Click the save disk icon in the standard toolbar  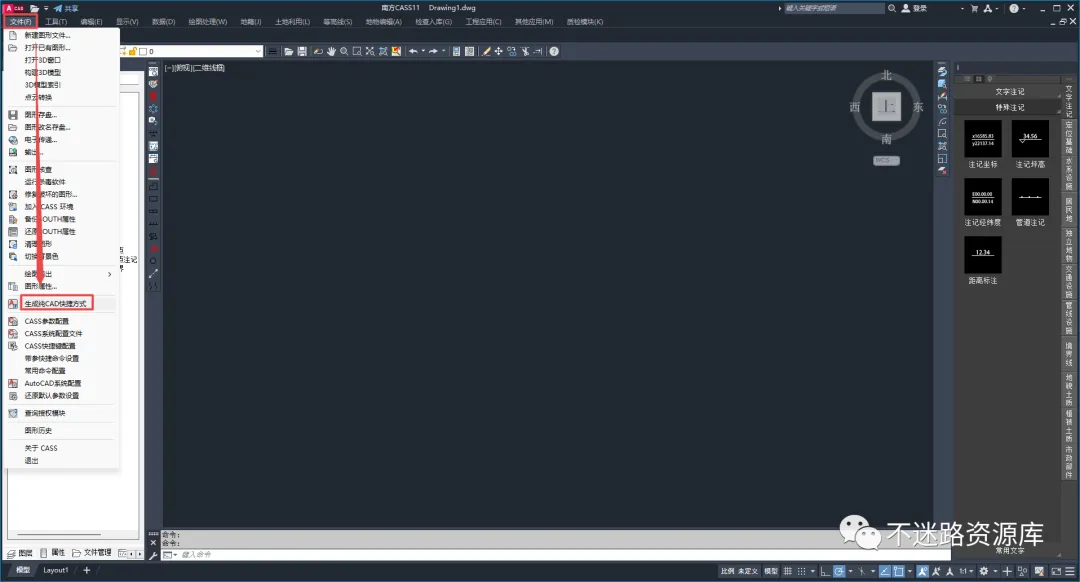tap(302, 52)
